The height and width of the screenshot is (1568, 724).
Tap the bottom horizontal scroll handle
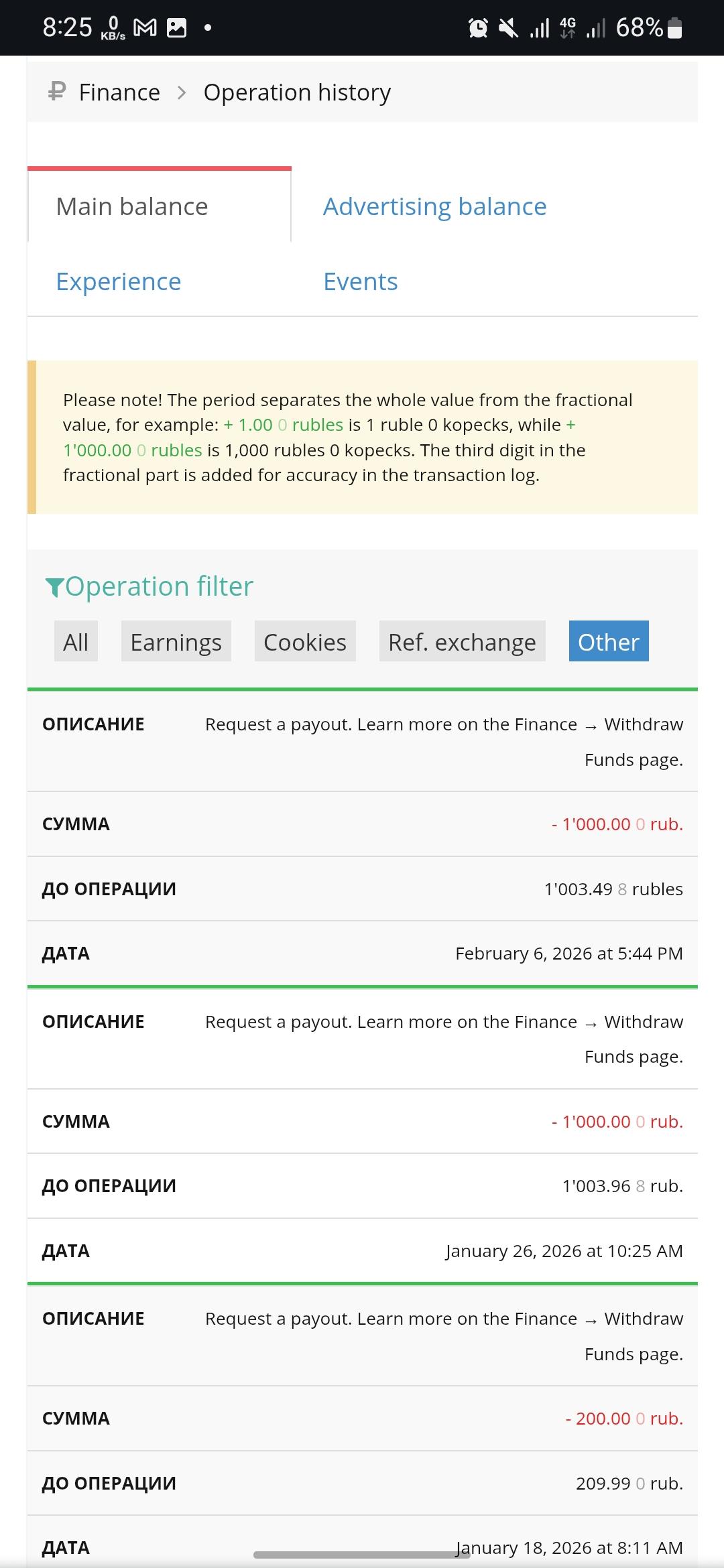click(362, 1555)
